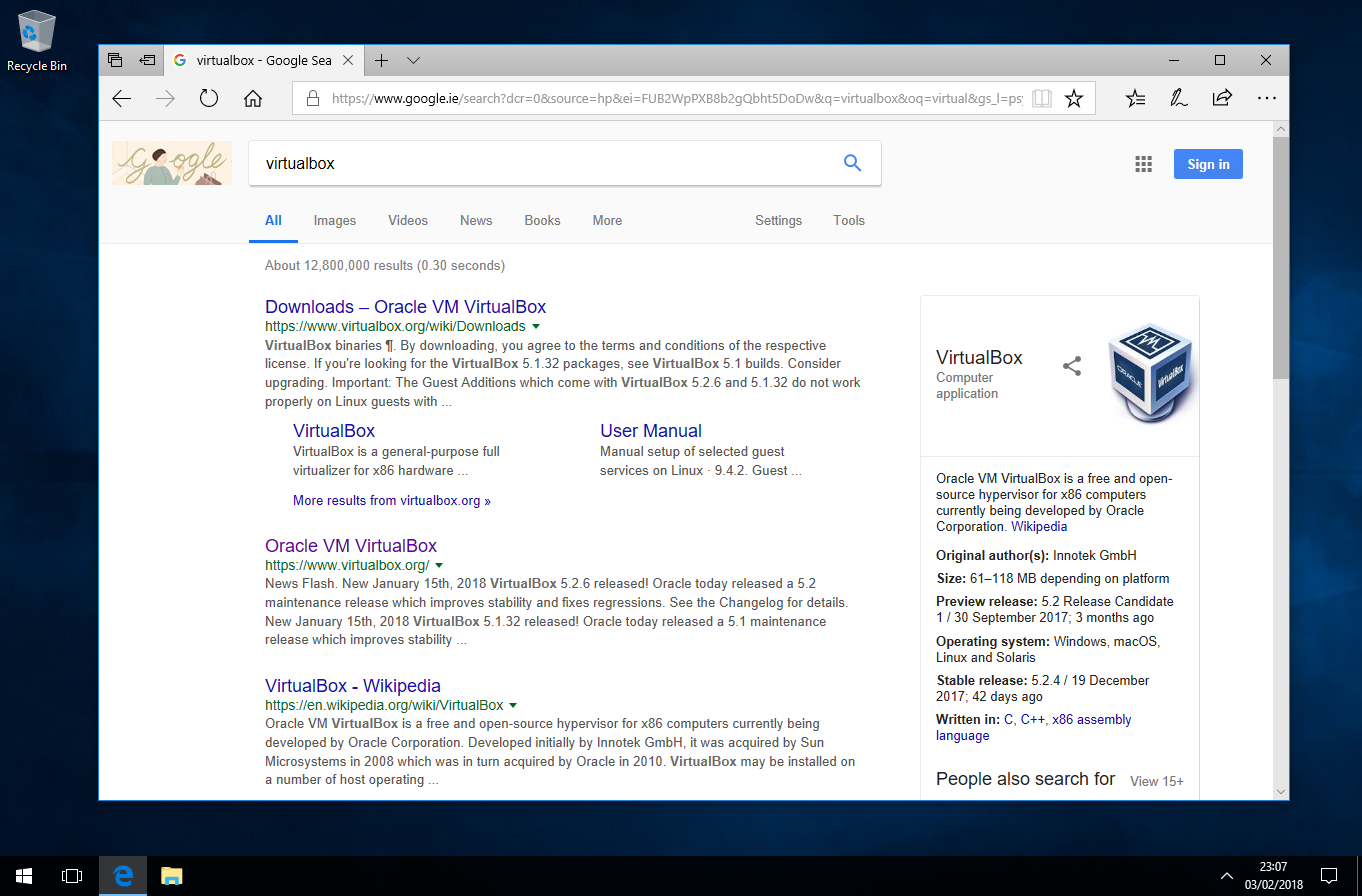Open search Tools option
The image size is (1362, 896).
pos(849,221)
